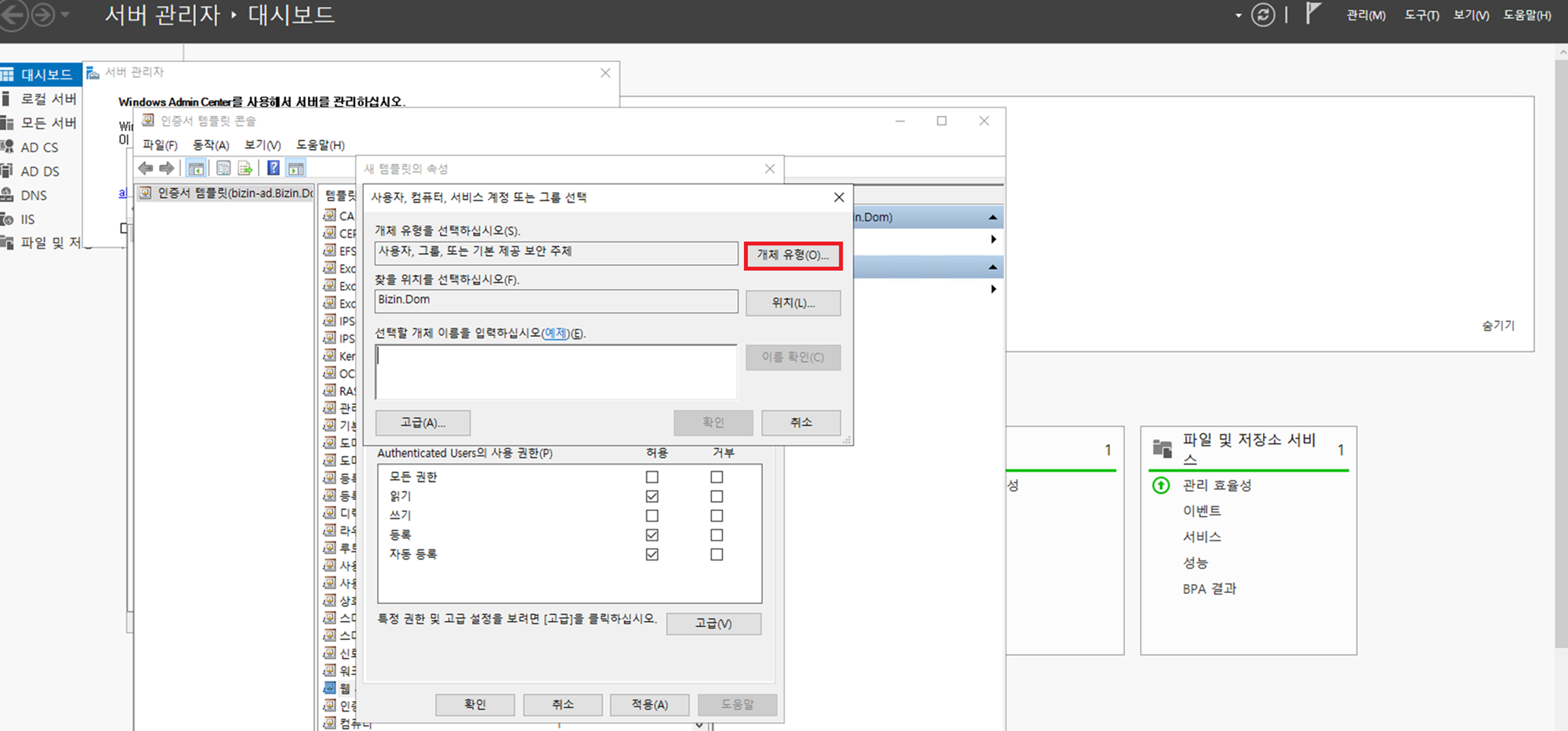
Task: Click the 숨기기 link in Server Manager
Action: click(x=1498, y=326)
